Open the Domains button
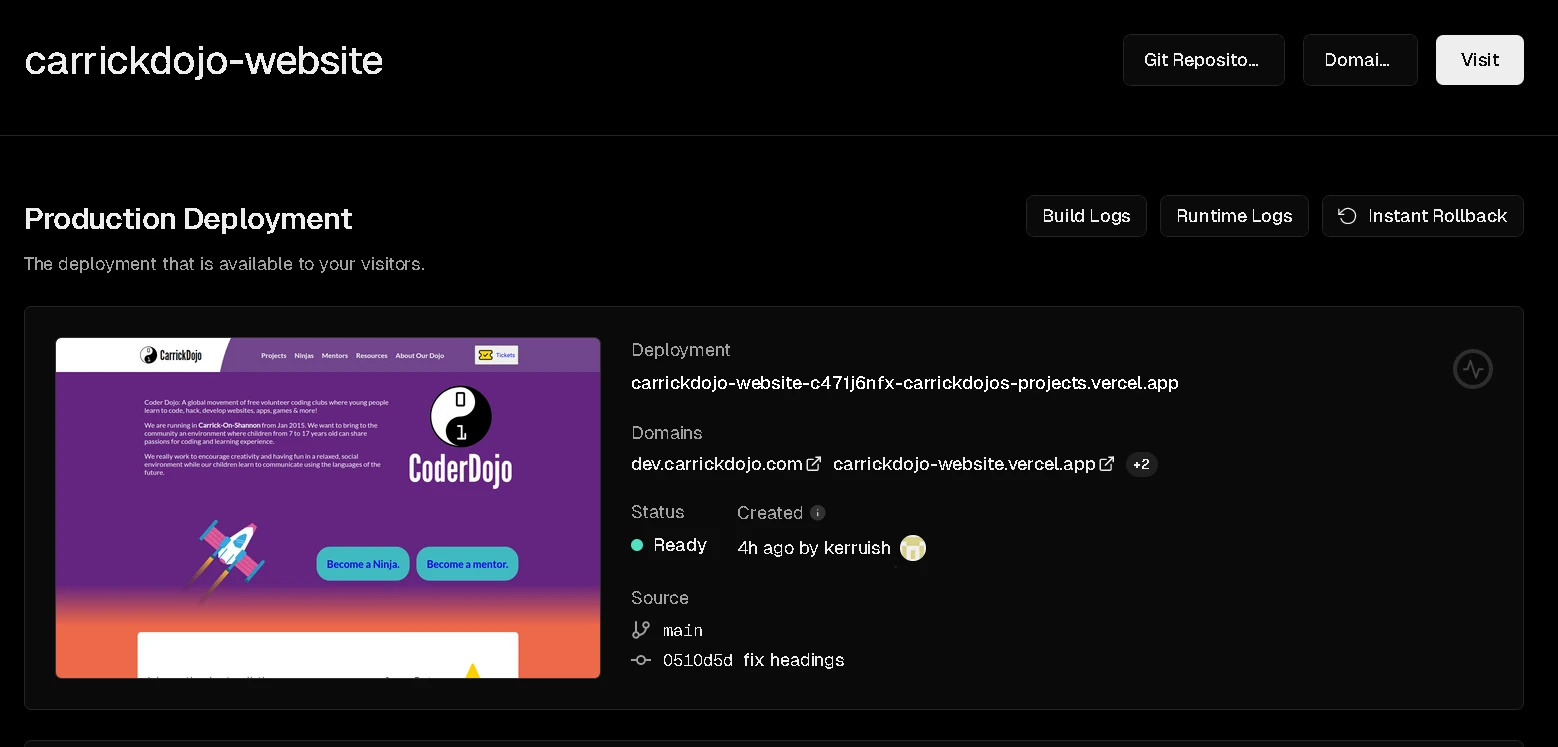 click(x=1360, y=60)
